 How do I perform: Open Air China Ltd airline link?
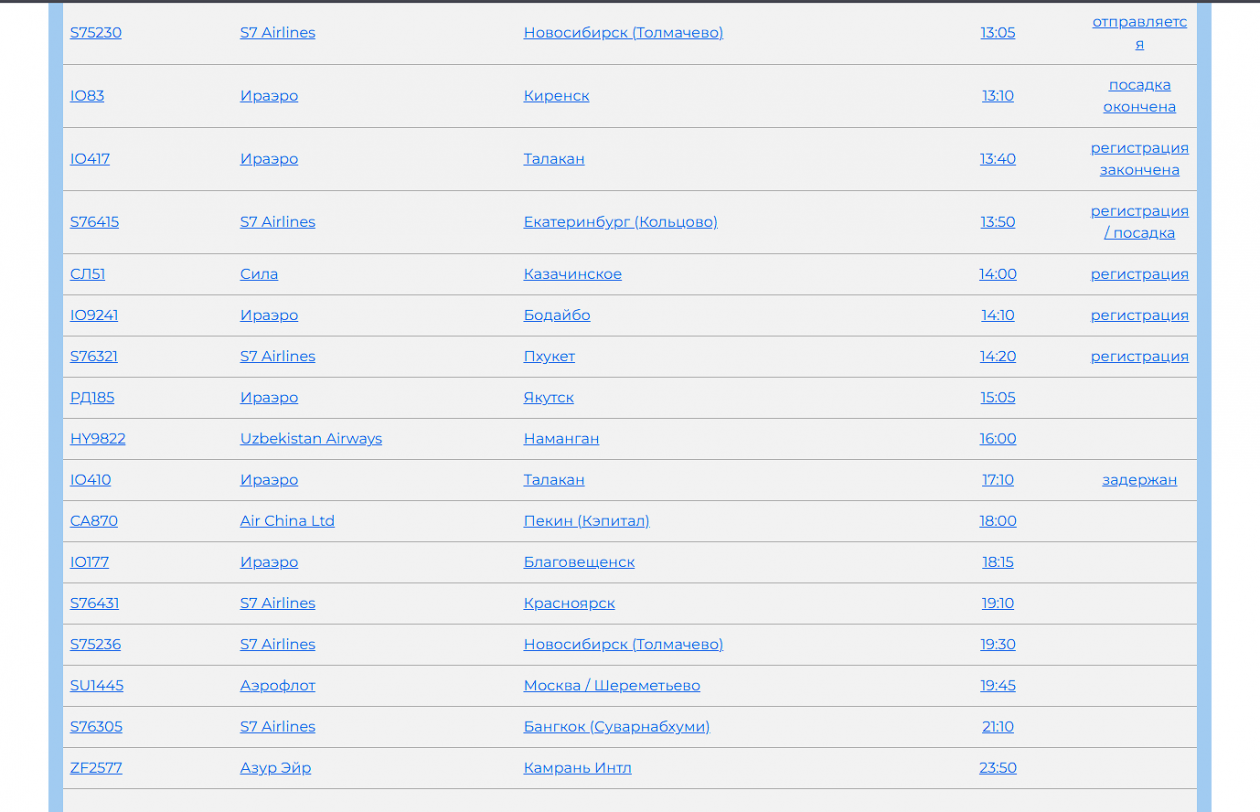[287, 521]
